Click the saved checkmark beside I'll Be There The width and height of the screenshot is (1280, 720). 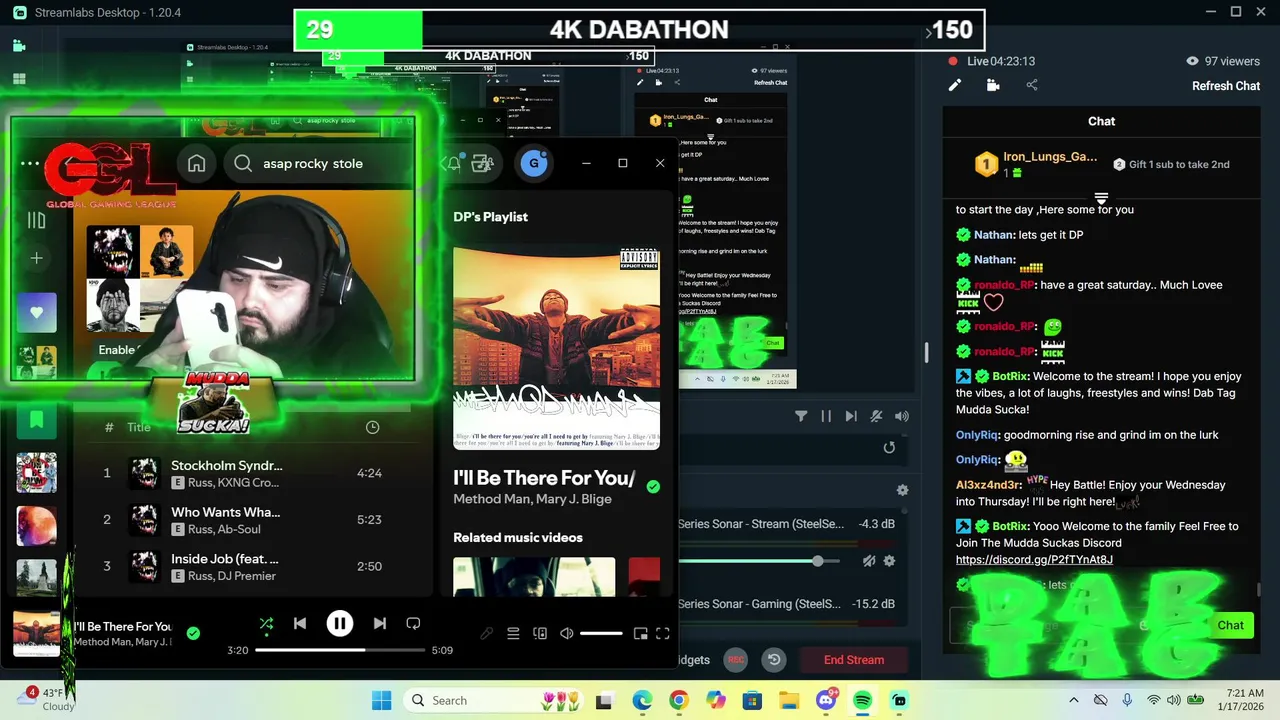click(653, 486)
